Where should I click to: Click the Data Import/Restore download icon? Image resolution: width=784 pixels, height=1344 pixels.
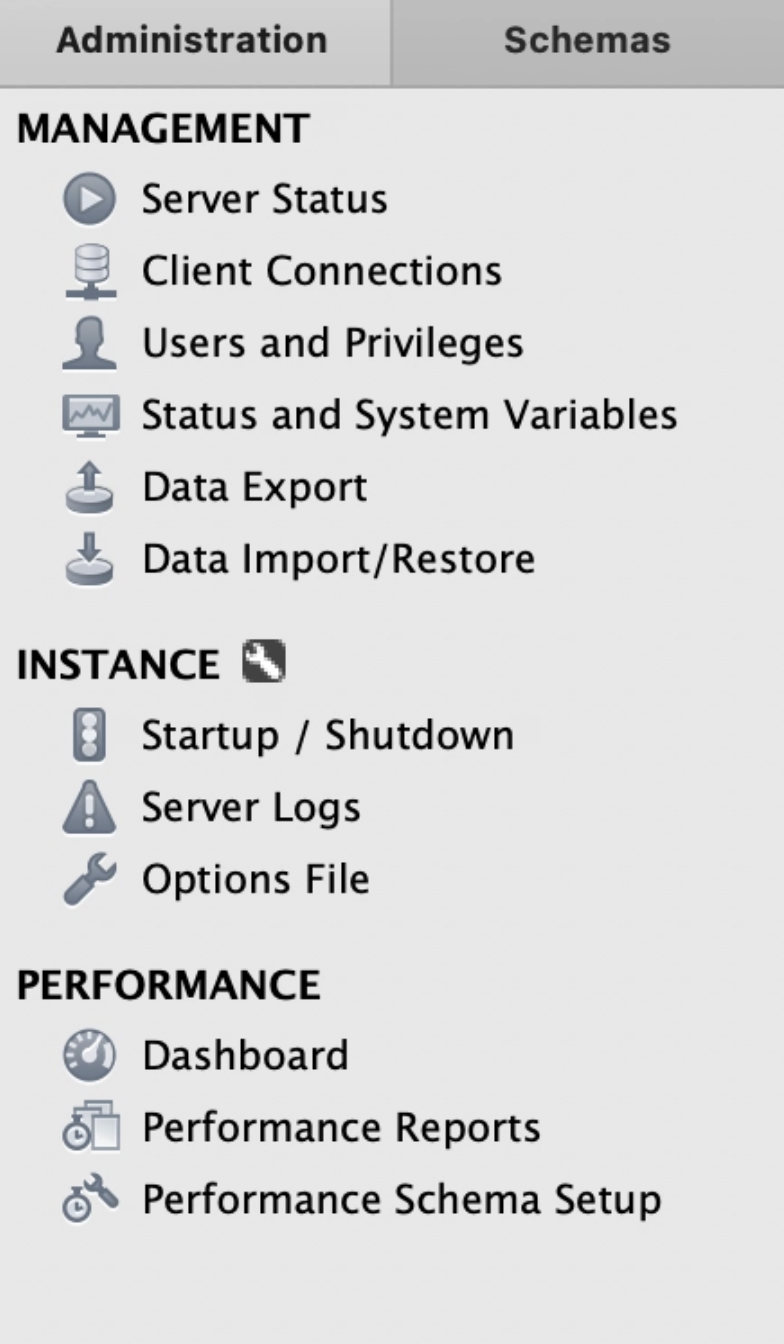(x=90, y=559)
